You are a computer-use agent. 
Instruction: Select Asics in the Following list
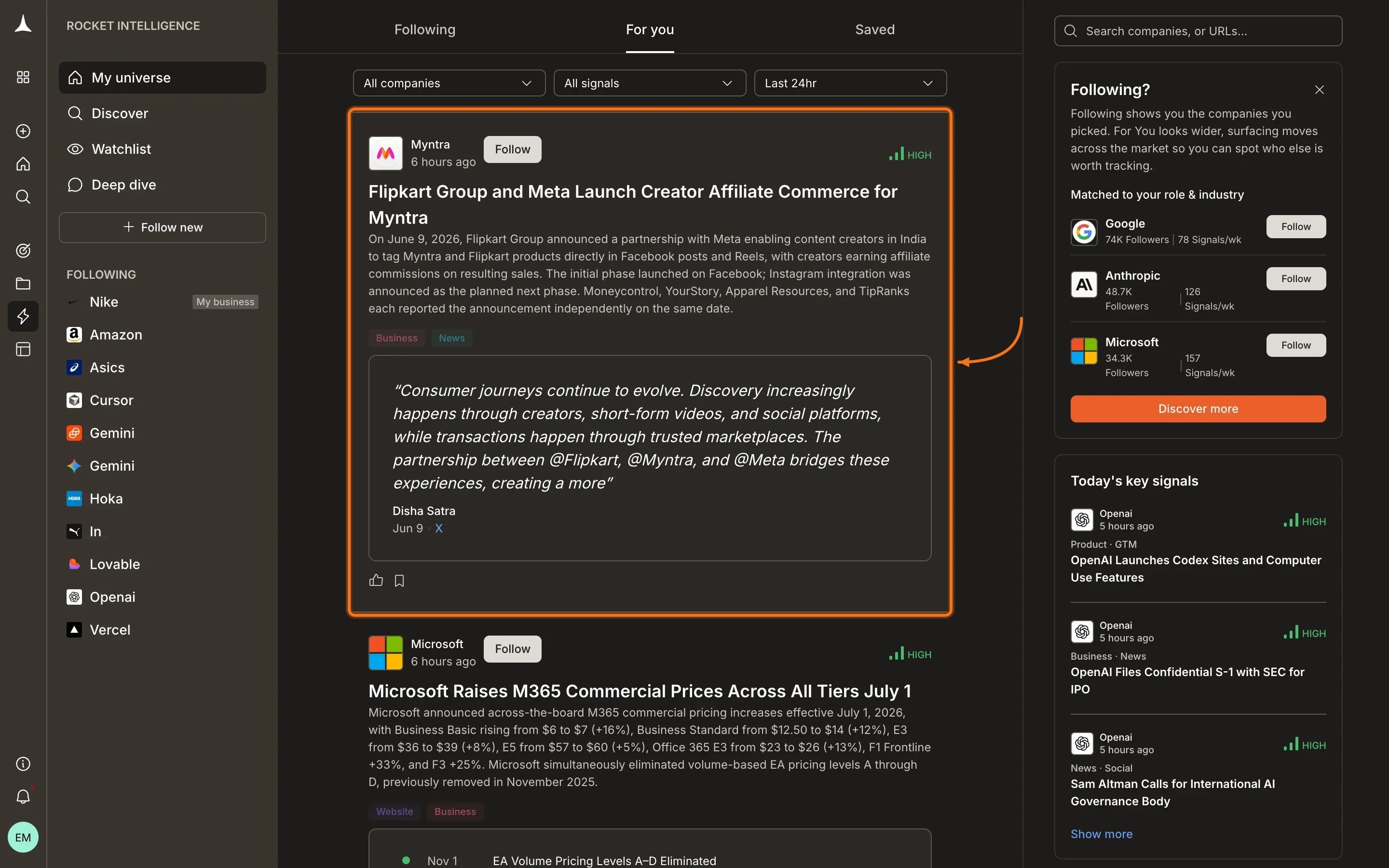tap(163, 367)
